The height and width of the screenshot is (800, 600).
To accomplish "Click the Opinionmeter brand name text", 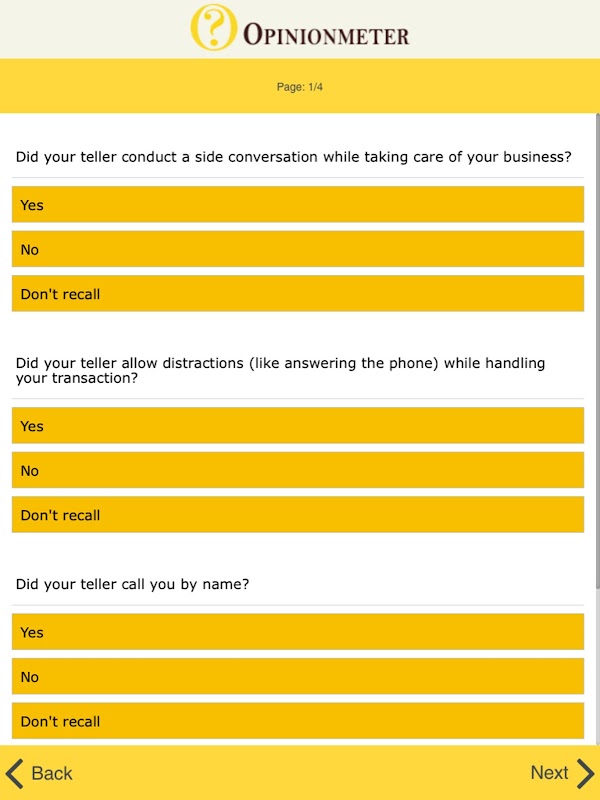I will click(x=326, y=36).
